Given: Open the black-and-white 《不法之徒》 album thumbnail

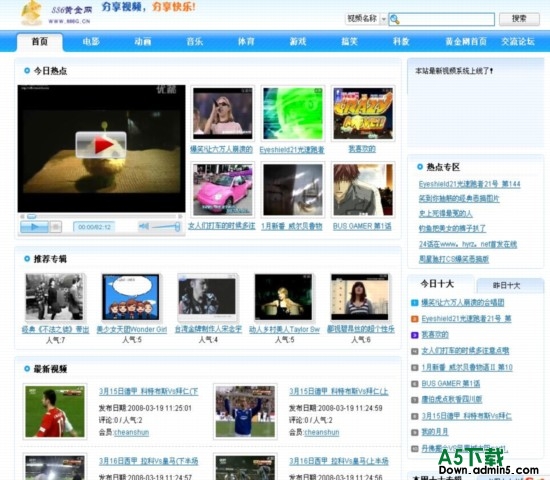Looking at the screenshot, I should click(55, 297).
